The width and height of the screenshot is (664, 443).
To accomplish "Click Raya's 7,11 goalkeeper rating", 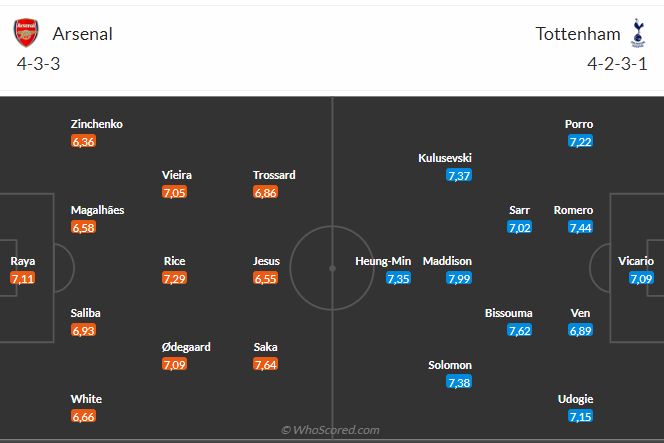I will (x=22, y=279).
